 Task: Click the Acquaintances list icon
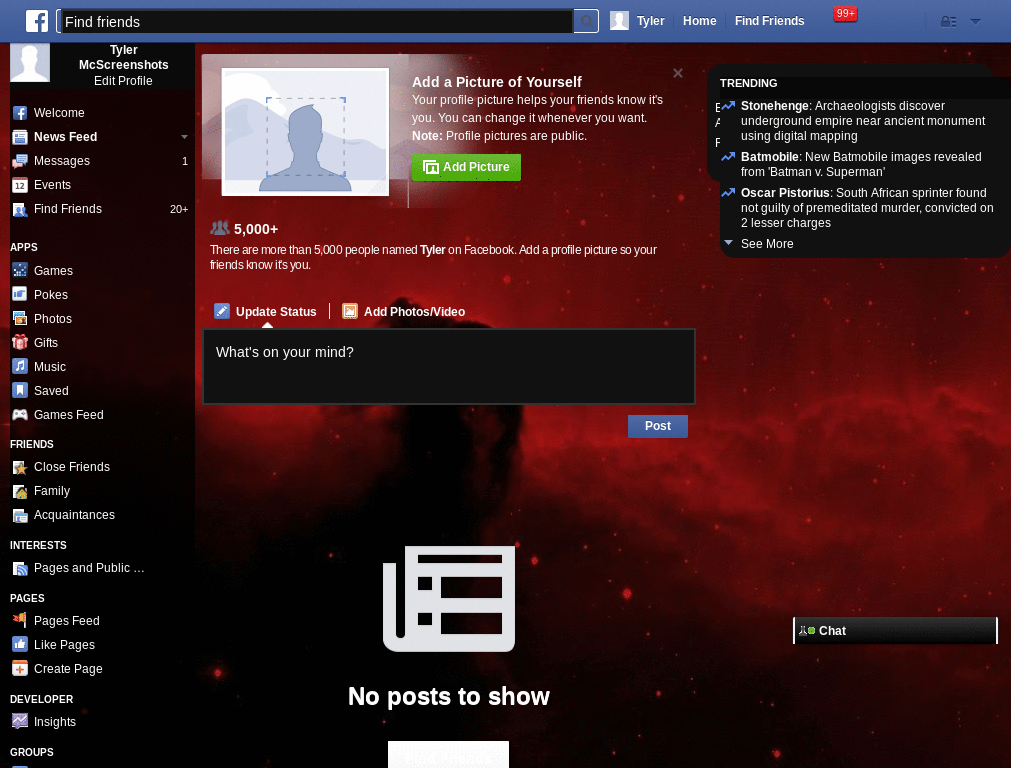coord(20,515)
